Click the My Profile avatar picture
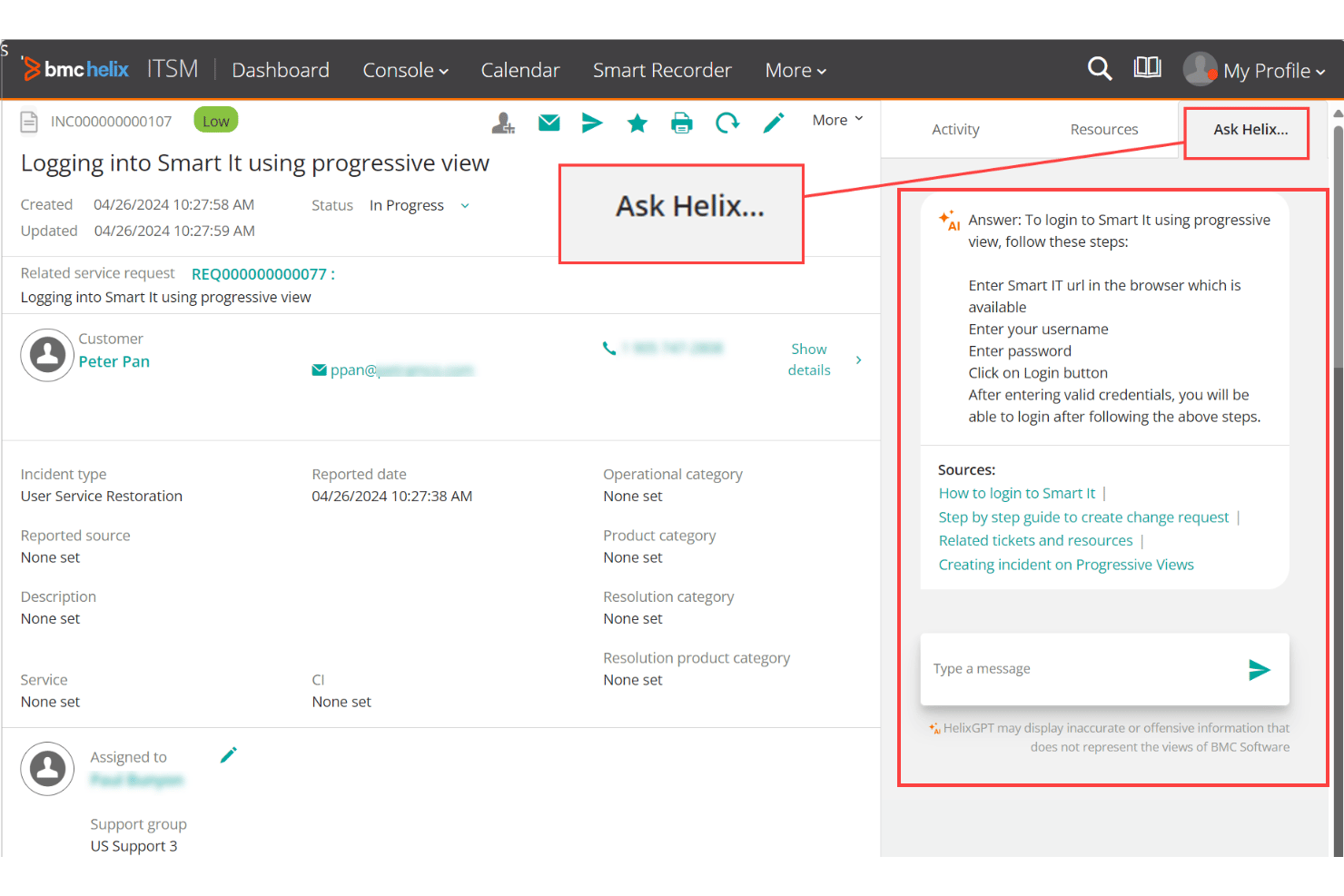The image size is (1344, 896). 1201,69
